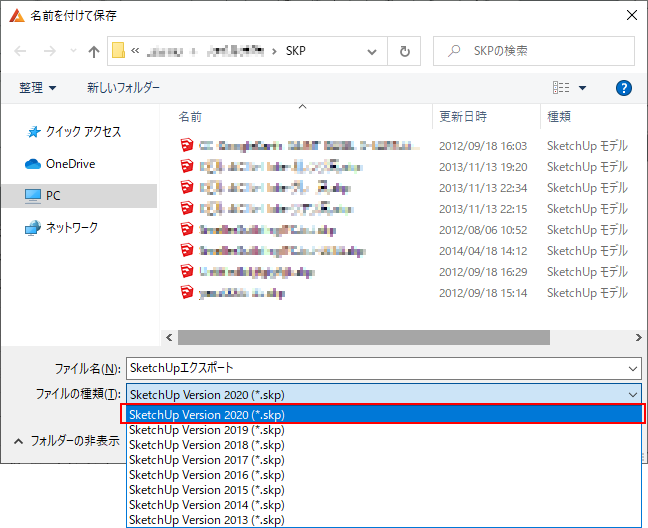Click the forward navigation arrow
Viewport: 648px width, 528px height.
click(50, 51)
